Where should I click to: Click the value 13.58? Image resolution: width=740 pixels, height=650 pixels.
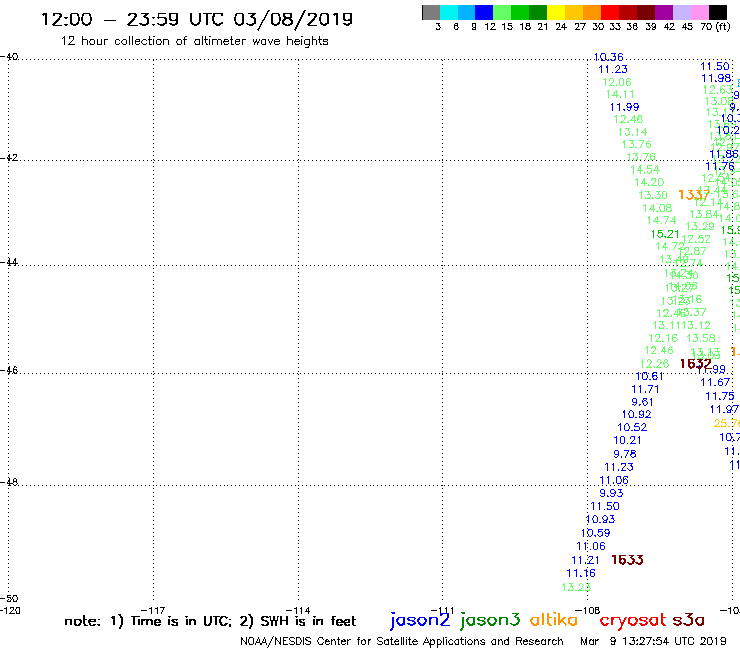tap(701, 338)
